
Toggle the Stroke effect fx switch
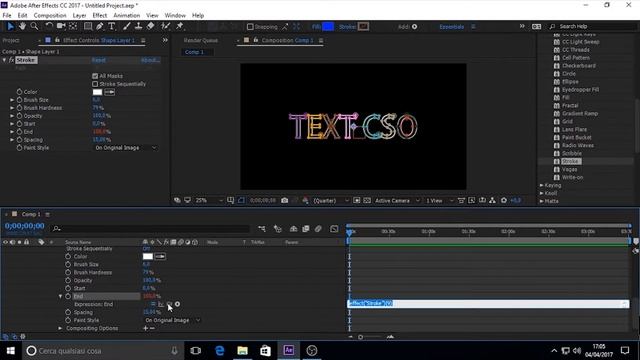tap(11, 60)
